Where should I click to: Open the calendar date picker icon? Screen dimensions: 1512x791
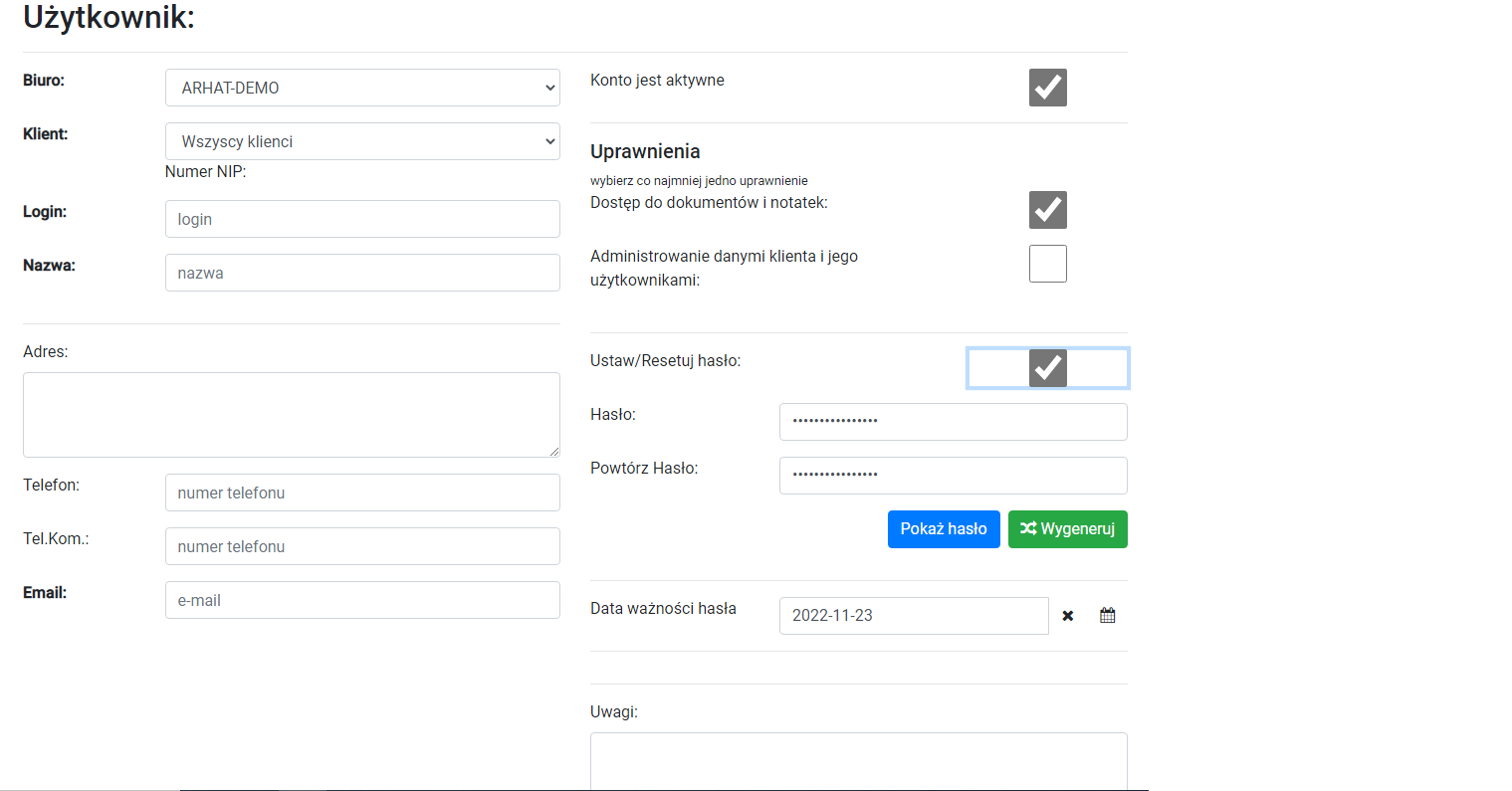1107,616
